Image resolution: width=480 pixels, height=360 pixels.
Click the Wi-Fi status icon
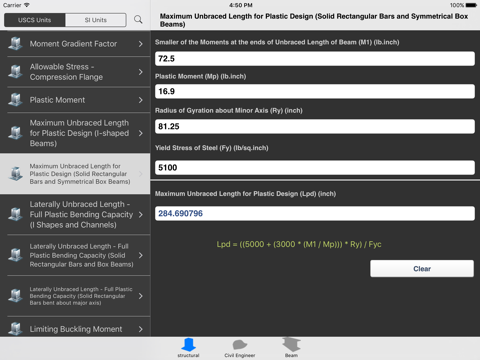(x=27, y=5)
